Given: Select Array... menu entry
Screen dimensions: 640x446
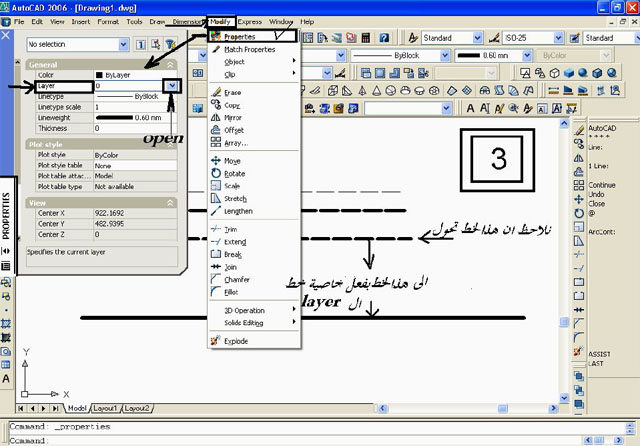Looking at the screenshot, I should click(236, 143).
